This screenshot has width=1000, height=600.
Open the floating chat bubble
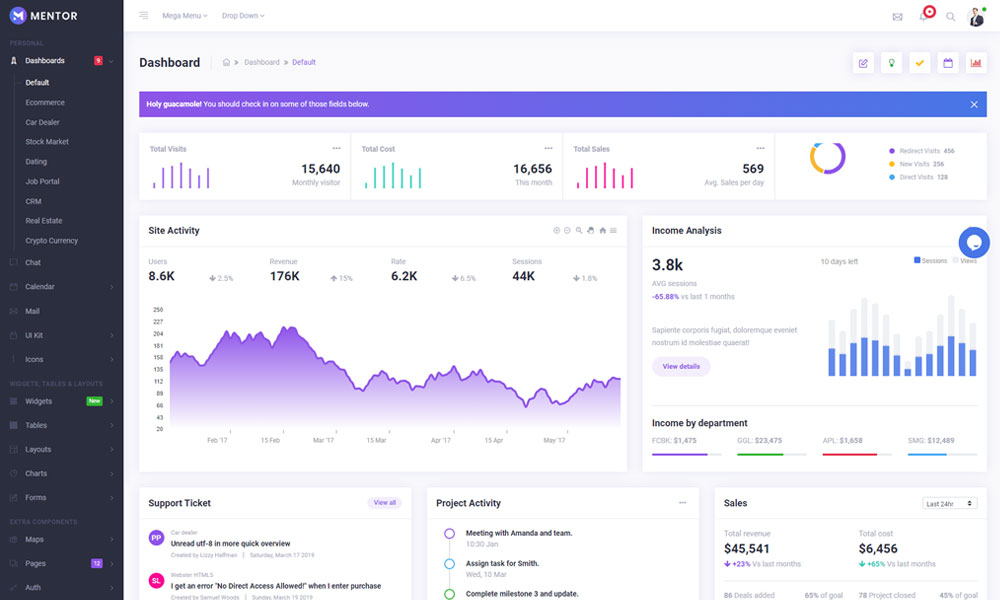click(974, 242)
